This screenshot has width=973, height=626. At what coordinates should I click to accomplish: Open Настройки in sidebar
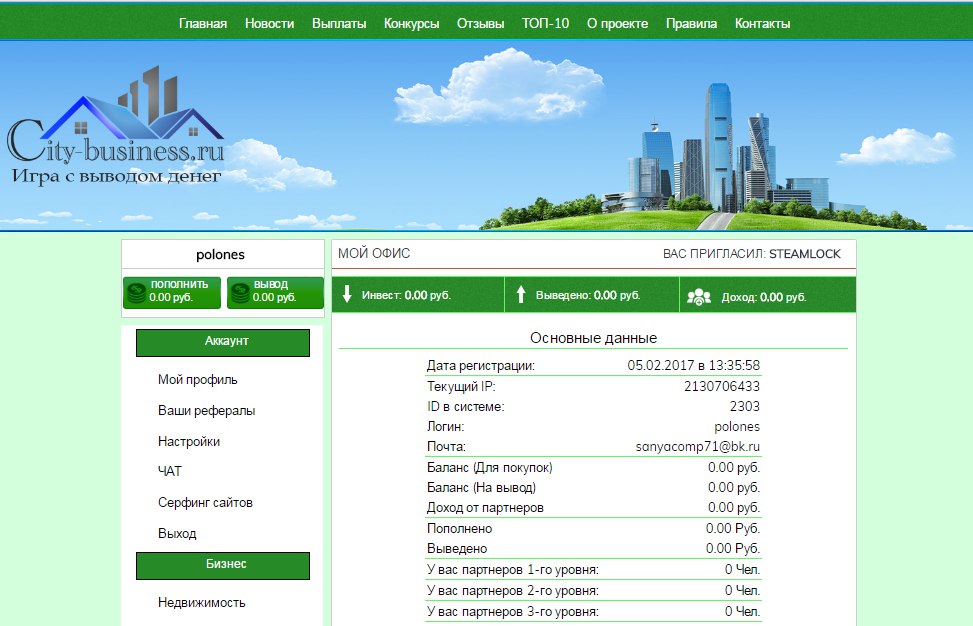[x=189, y=442]
